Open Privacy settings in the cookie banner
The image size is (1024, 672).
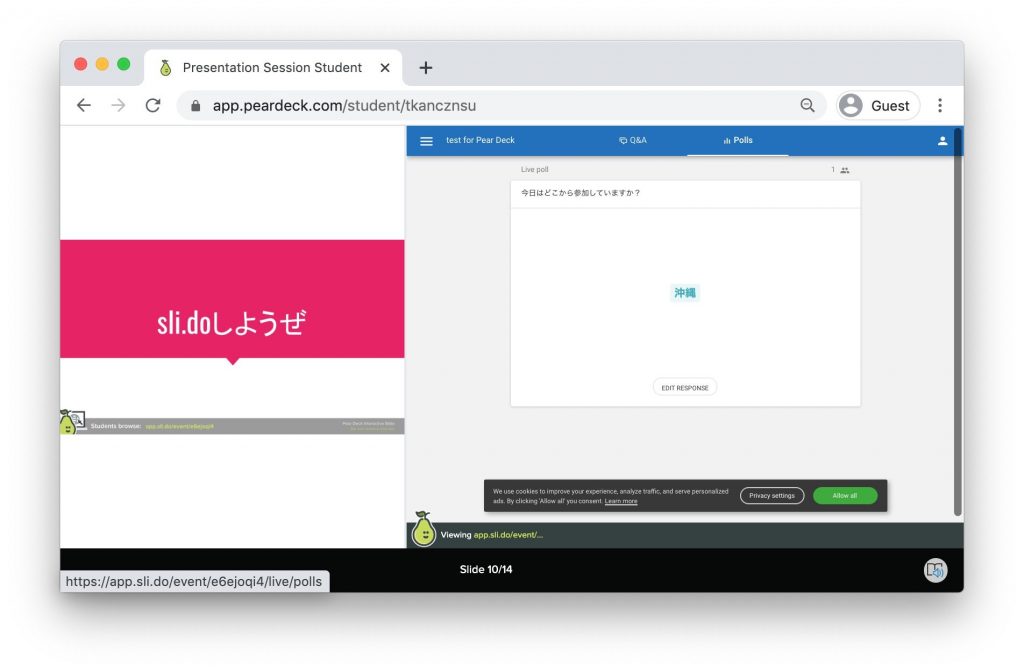point(771,495)
